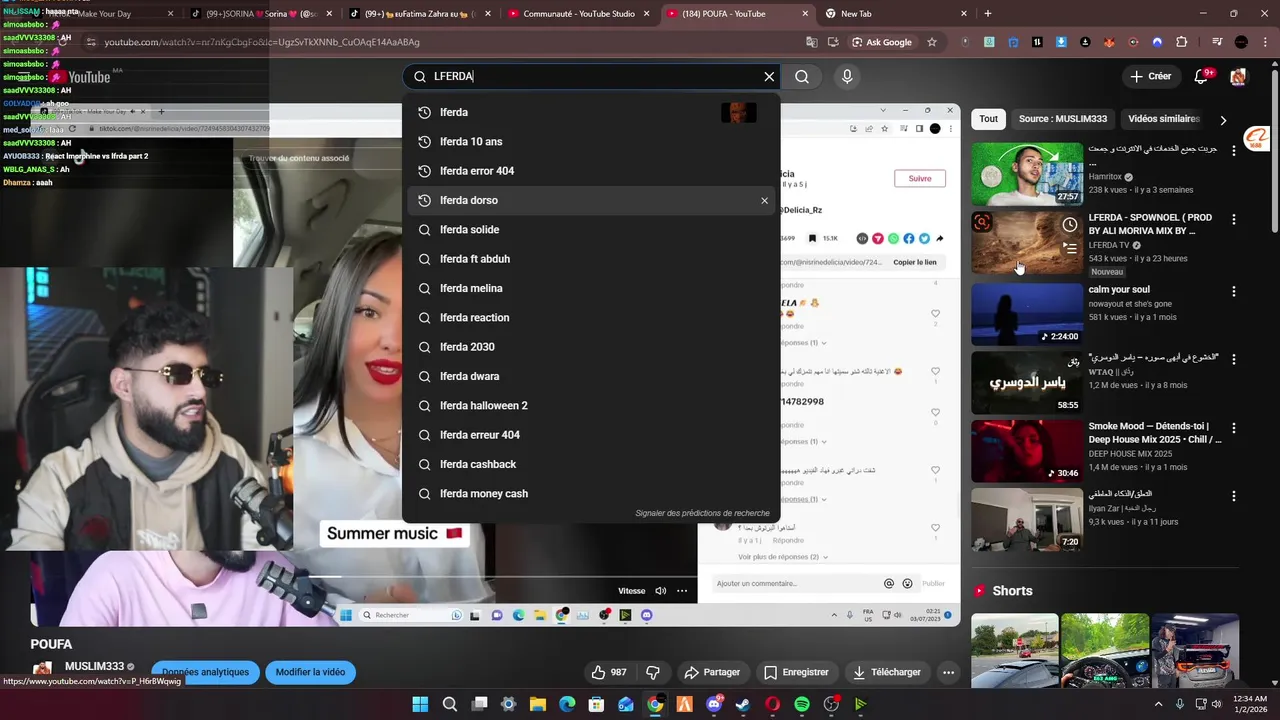Select suggestion 'lferda reaction'

[x=592, y=318]
